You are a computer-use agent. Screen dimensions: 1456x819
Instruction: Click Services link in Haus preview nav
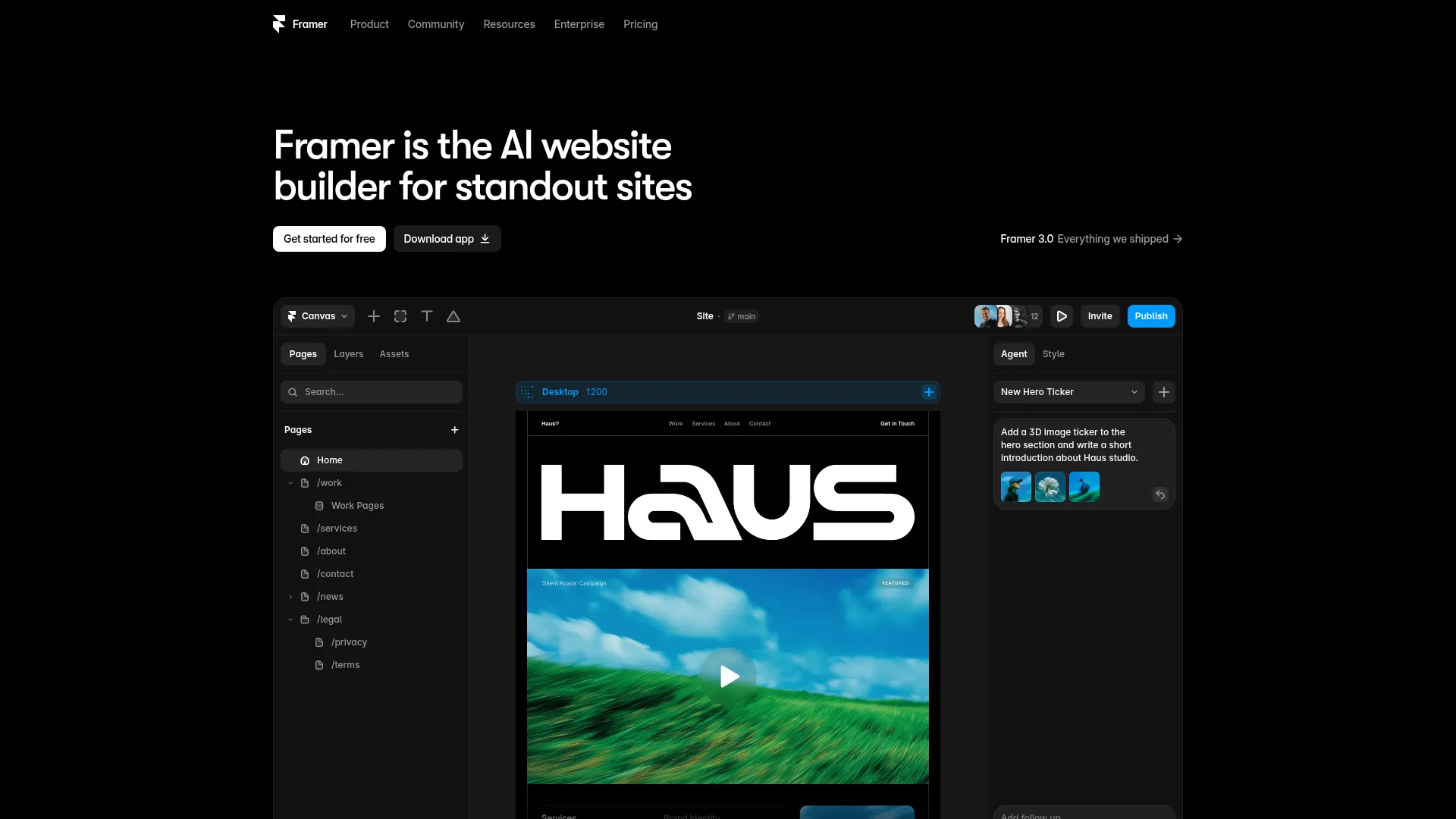click(x=704, y=424)
